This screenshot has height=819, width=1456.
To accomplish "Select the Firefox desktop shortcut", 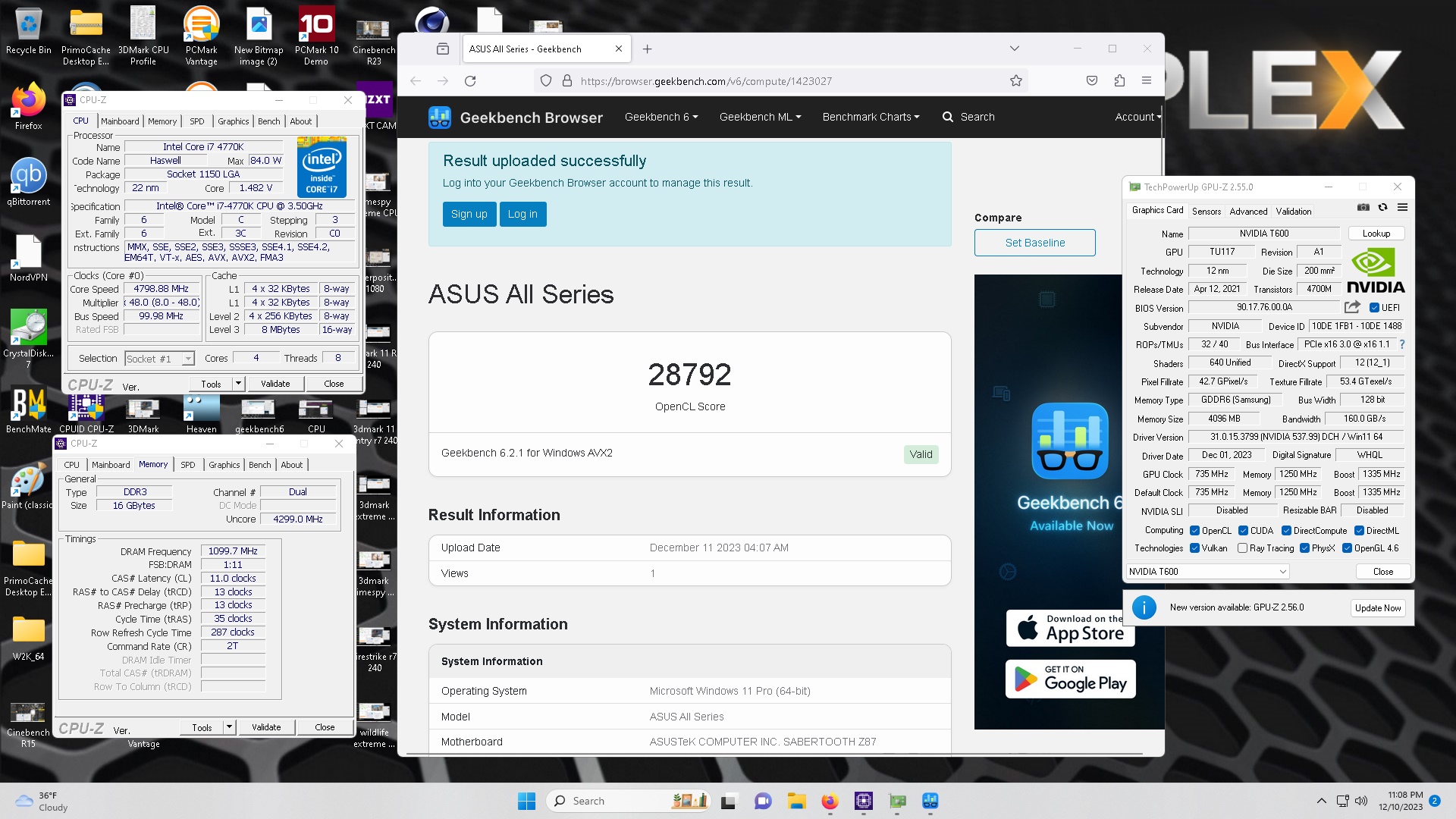I will [x=29, y=106].
